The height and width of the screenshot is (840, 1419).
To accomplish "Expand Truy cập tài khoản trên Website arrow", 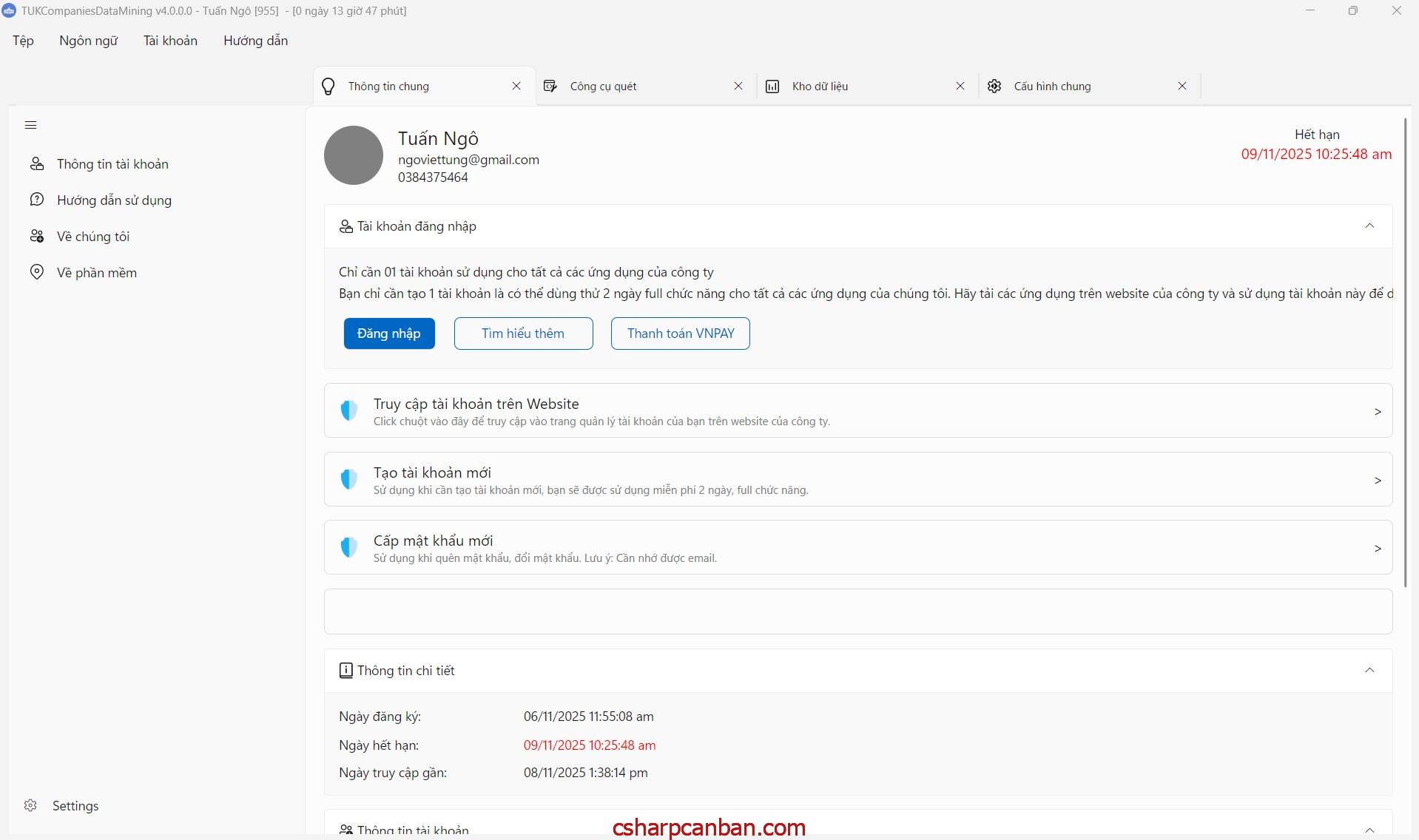I will [x=1377, y=411].
